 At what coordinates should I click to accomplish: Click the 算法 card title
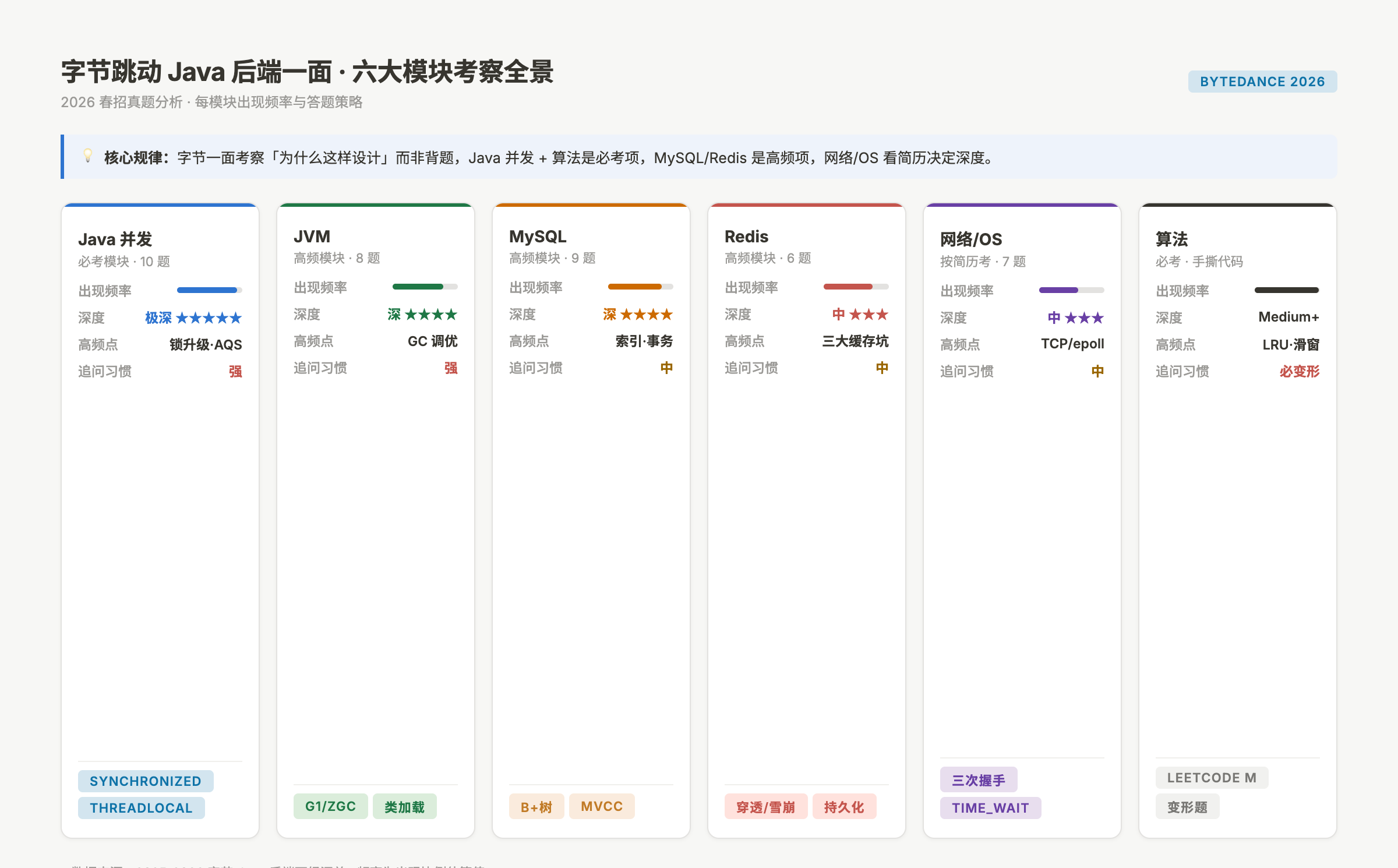[x=1171, y=239]
